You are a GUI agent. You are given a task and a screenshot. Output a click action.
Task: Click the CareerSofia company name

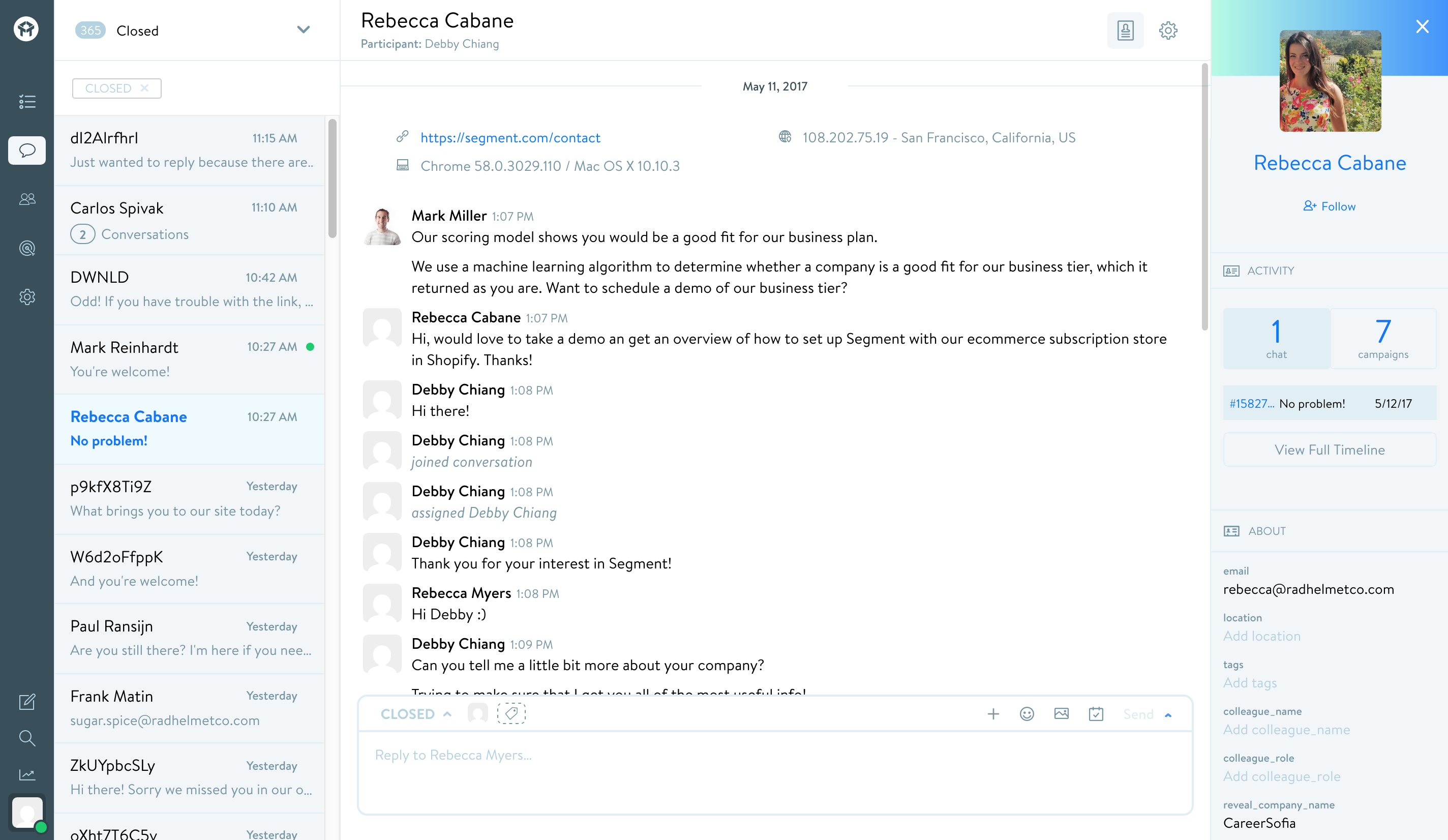tap(1259, 823)
